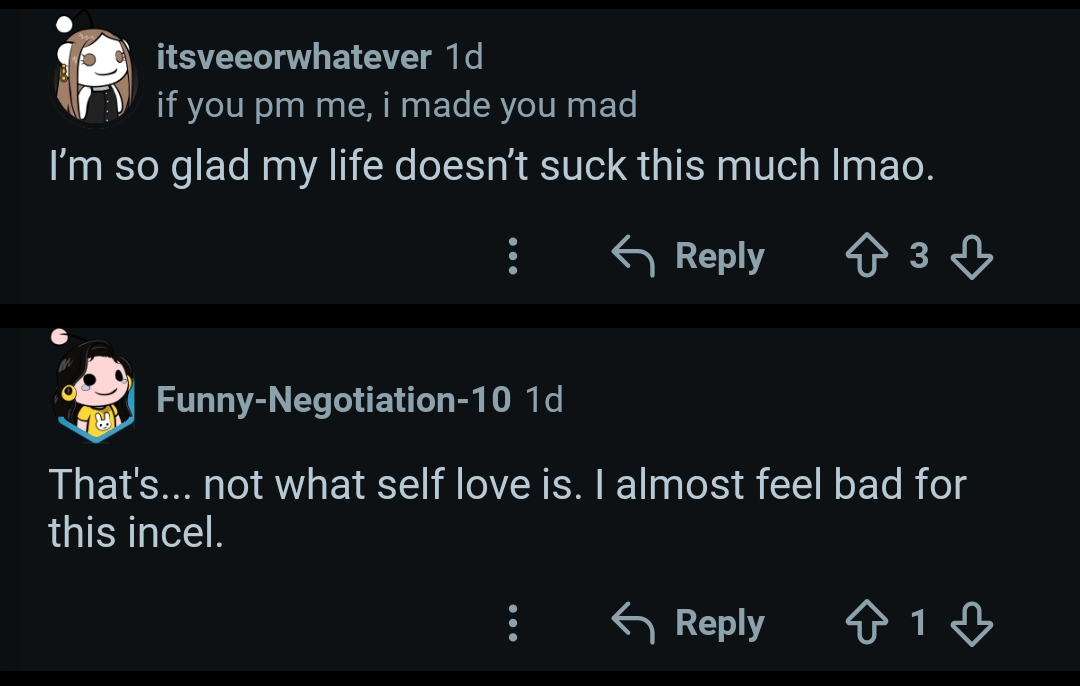Downvote itsveeorwhatever's comment
1080x686 pixels.
970,257
